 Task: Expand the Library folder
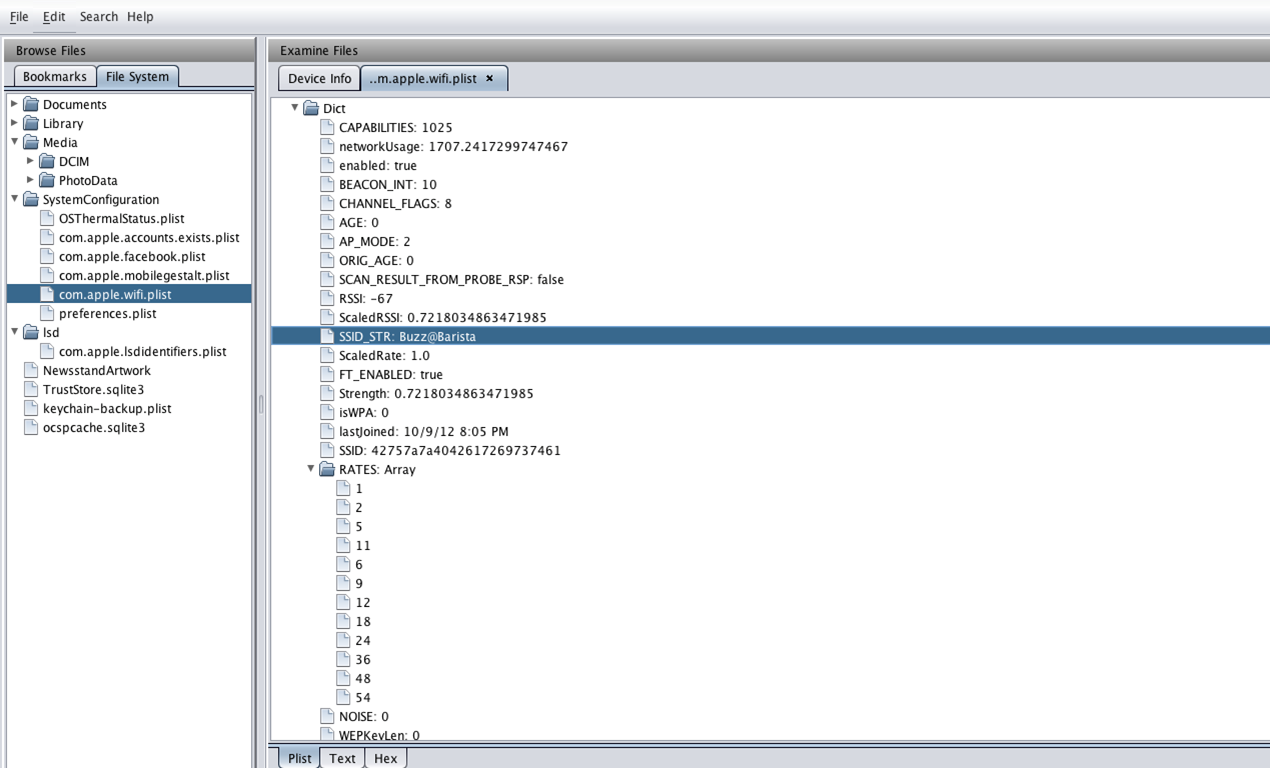pyautogui.click(x=14, y=123)
